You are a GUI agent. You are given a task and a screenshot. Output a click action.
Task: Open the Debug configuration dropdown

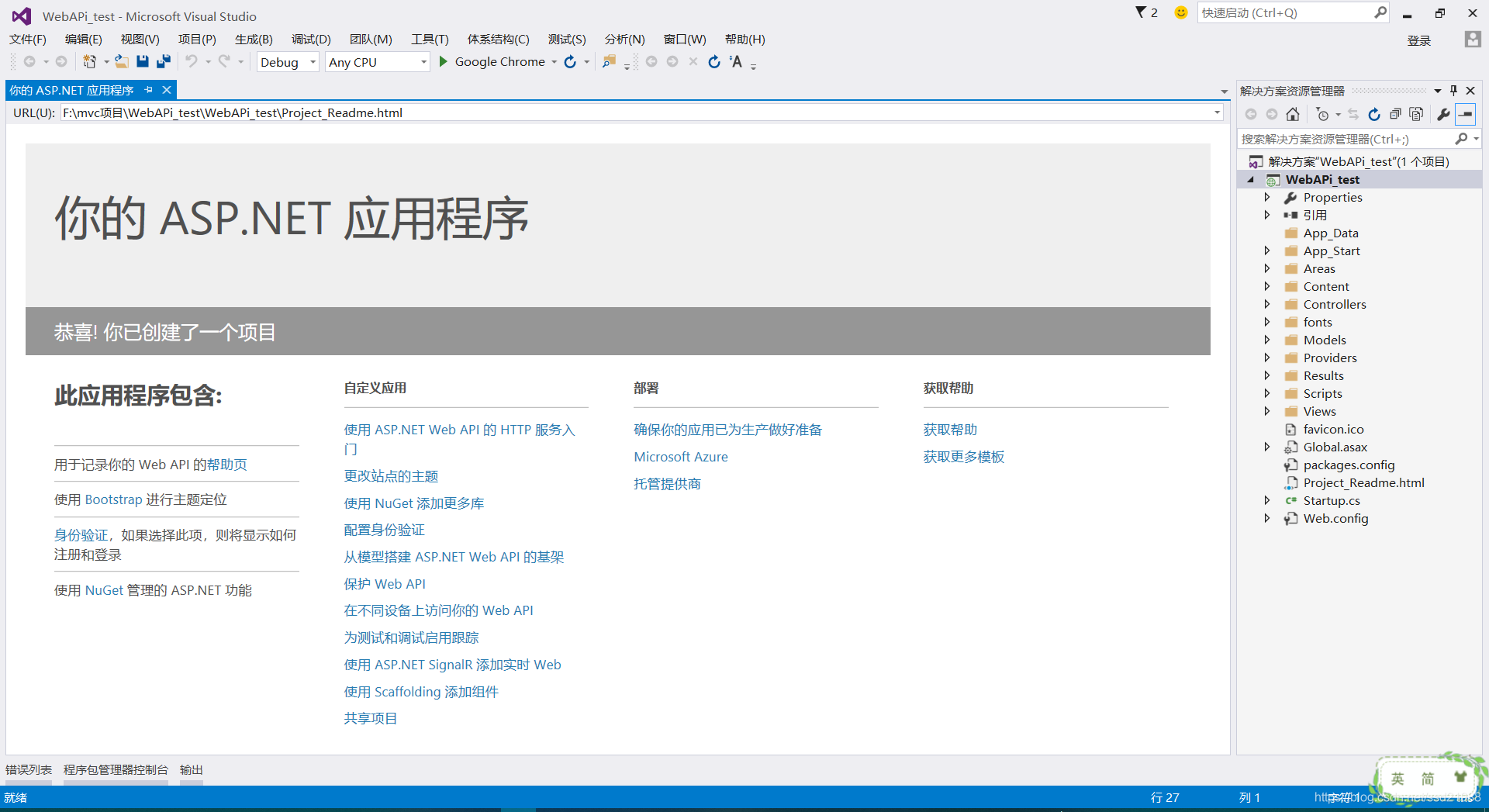[313, 62]
